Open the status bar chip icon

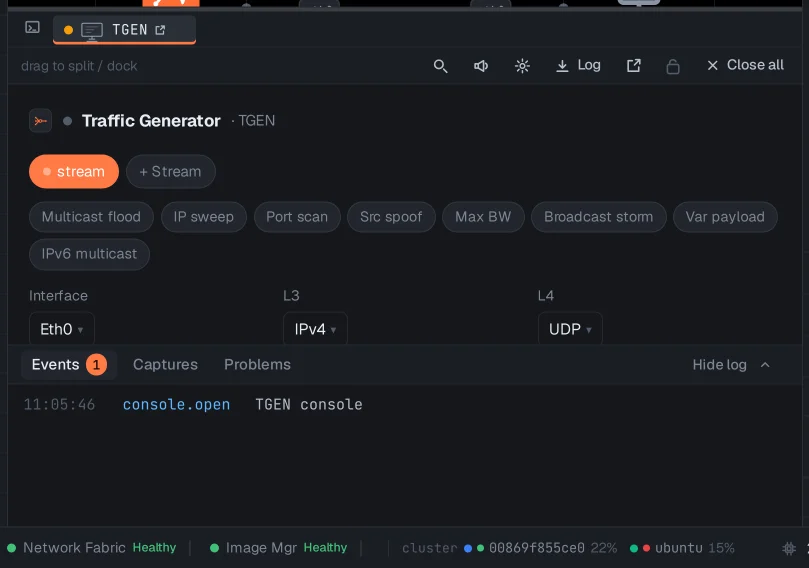coord(789,548)
